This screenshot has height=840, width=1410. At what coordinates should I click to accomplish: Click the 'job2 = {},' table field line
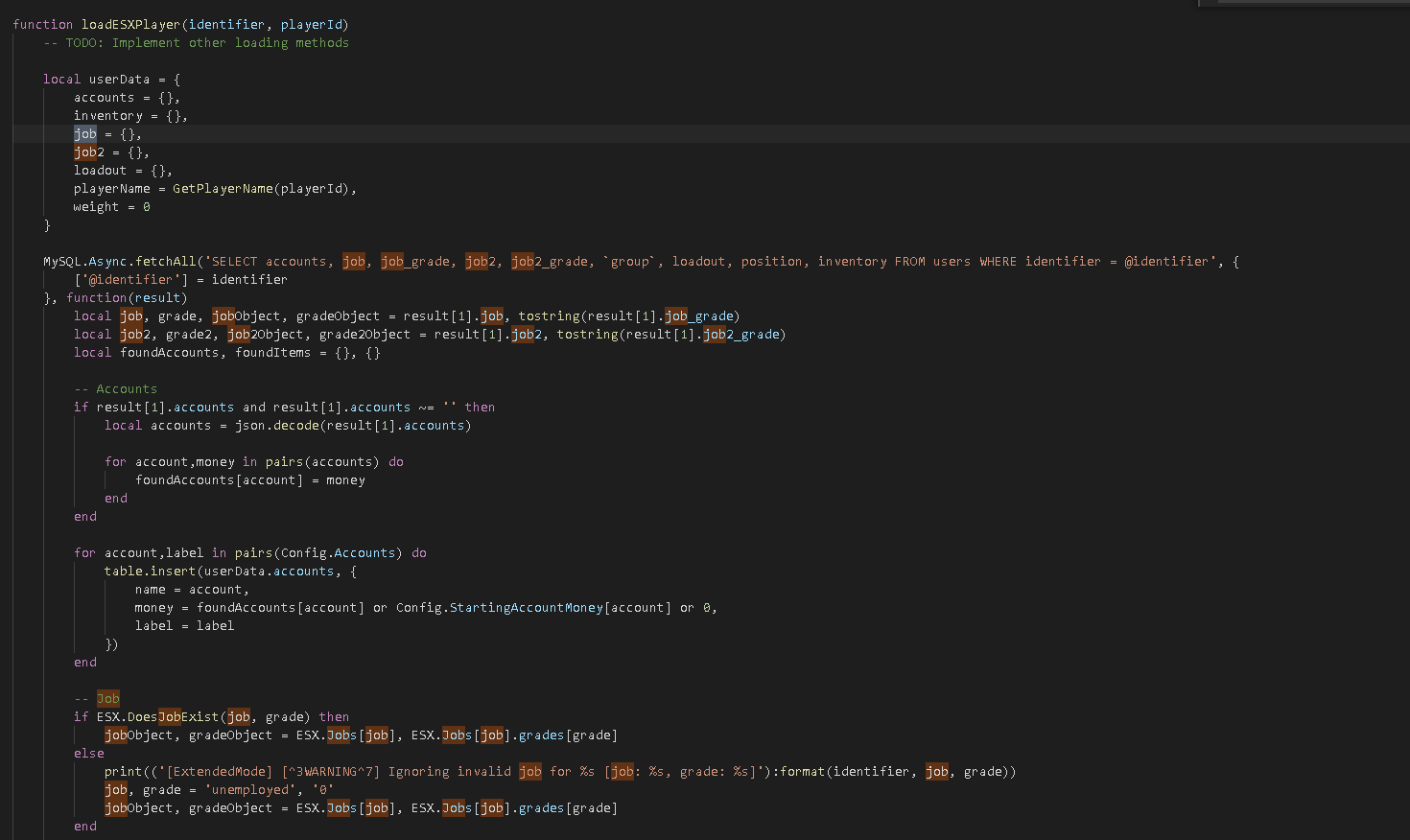point(111,152)
